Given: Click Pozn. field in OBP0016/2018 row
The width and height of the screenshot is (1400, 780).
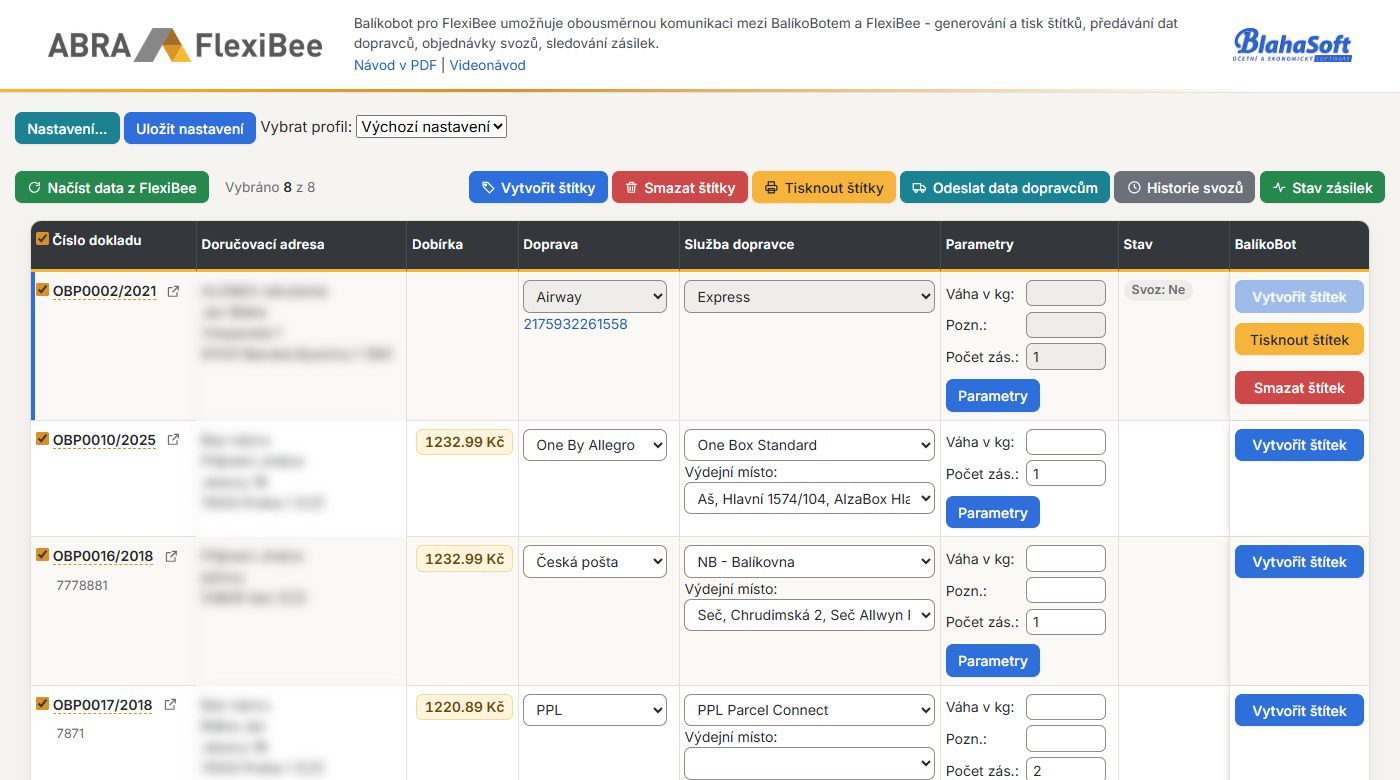Looking at the screenshot, I should pyautogui.click(x=1066, y=590).
